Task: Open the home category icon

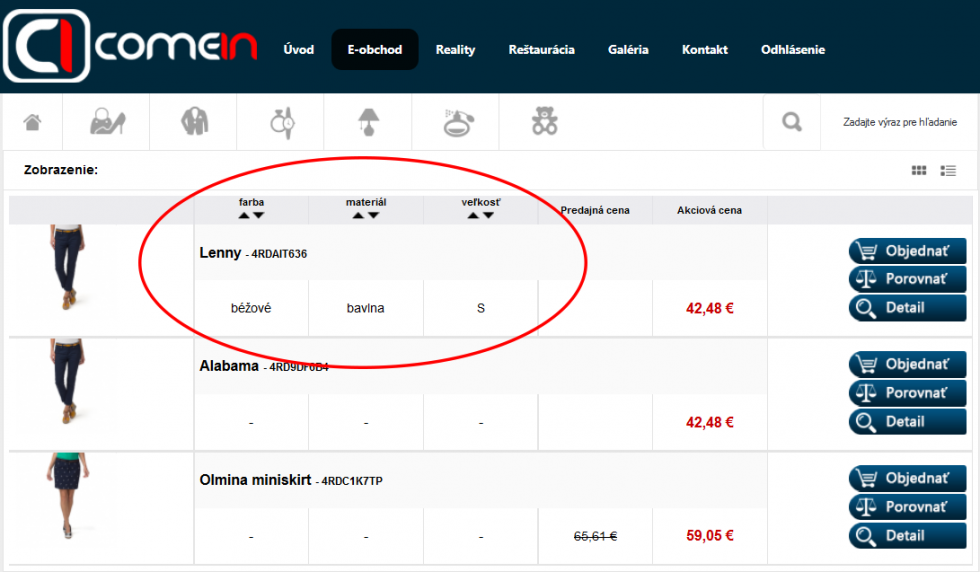Action: coord(32,122)
